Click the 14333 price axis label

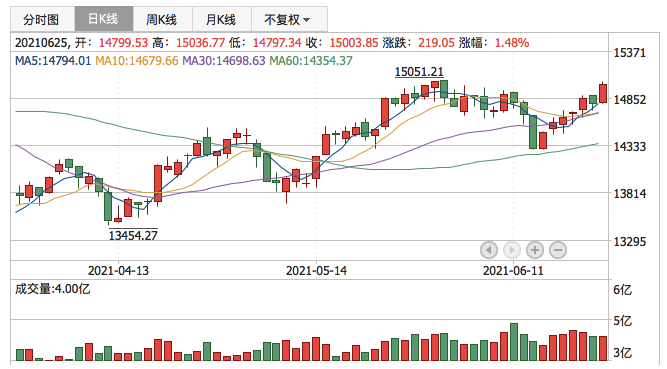(x=629, y=147)
